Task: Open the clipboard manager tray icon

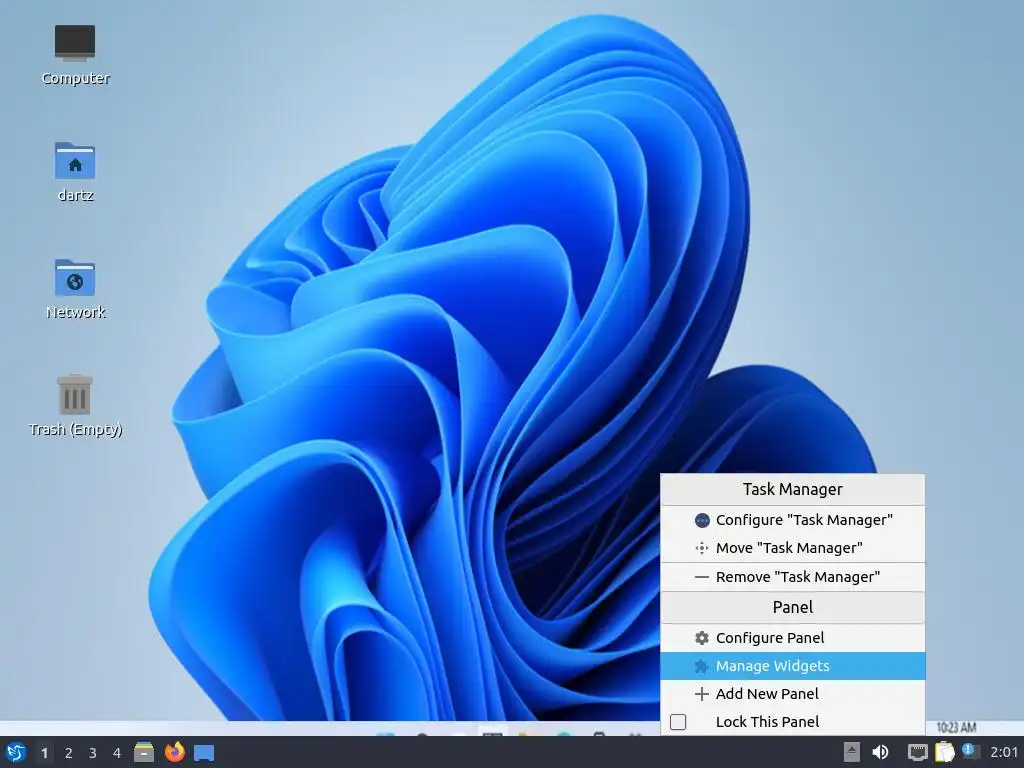Action: [x=945, y=752]
